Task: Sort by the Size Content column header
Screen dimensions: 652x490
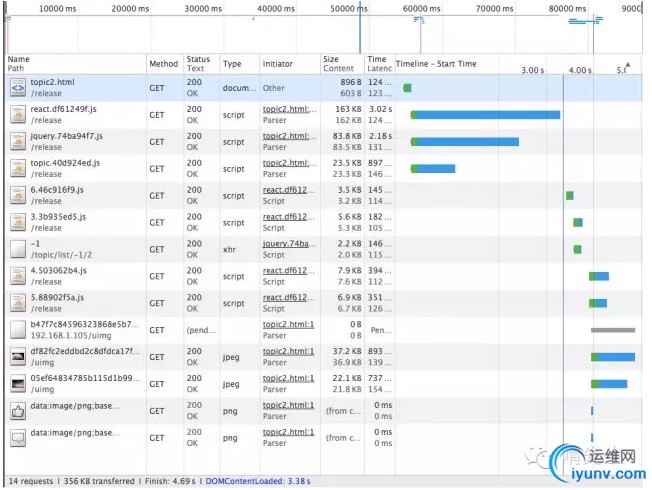Action: tap(342, 64)
